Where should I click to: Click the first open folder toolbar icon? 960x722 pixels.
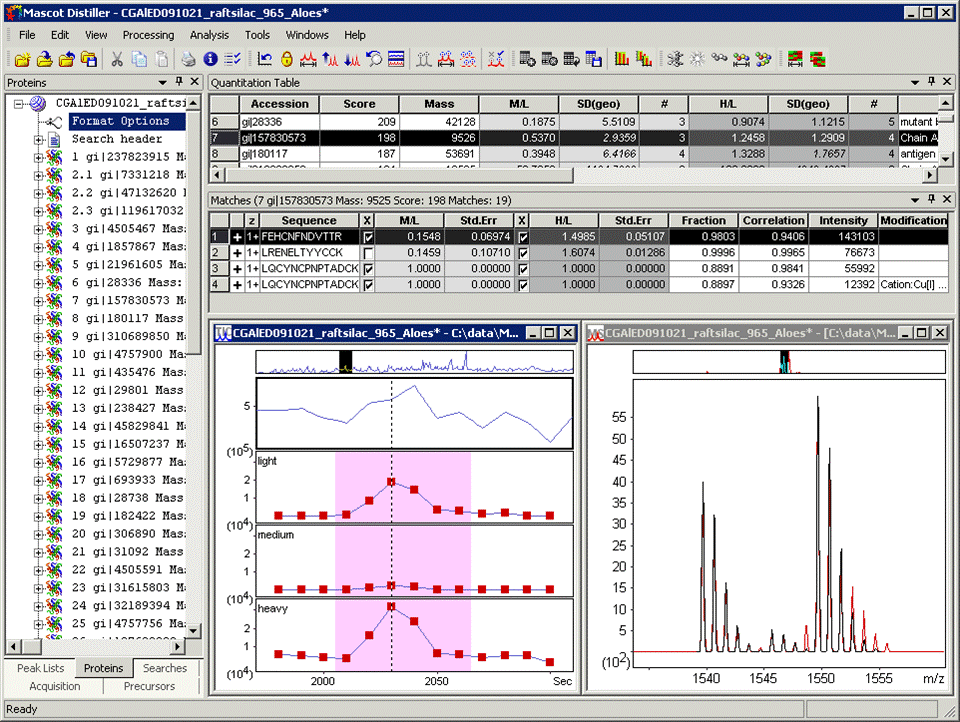coord(22,59)
